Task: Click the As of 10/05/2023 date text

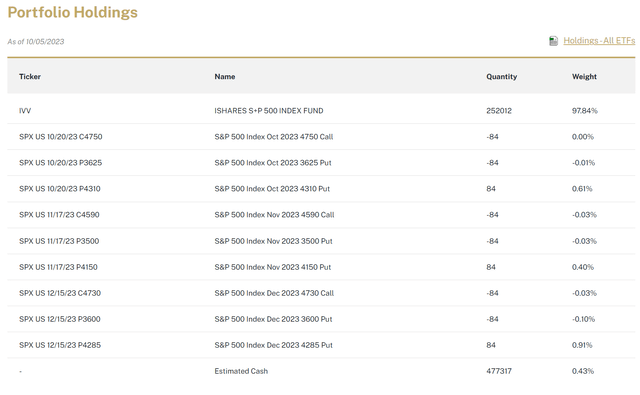Action: (36, 42)
